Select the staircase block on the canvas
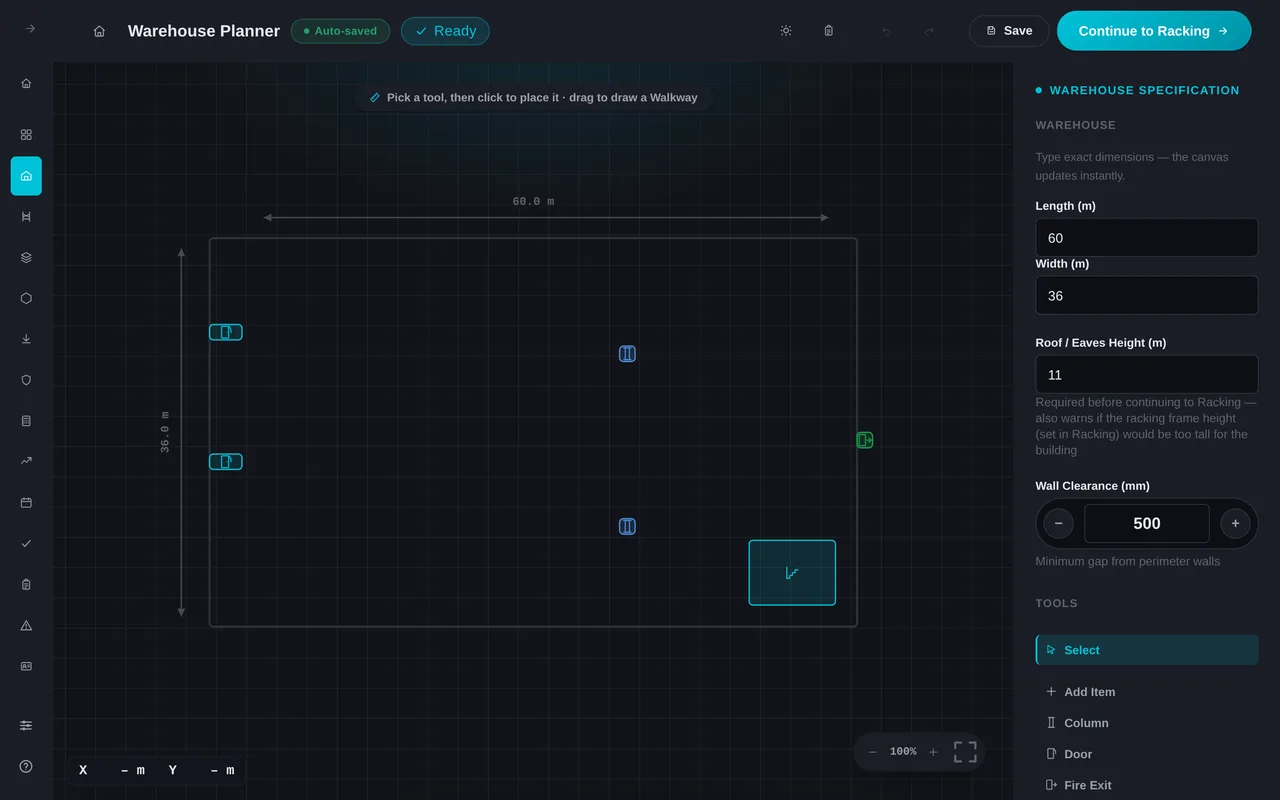This screenshot has height=800, width=1280. [792, 573]
